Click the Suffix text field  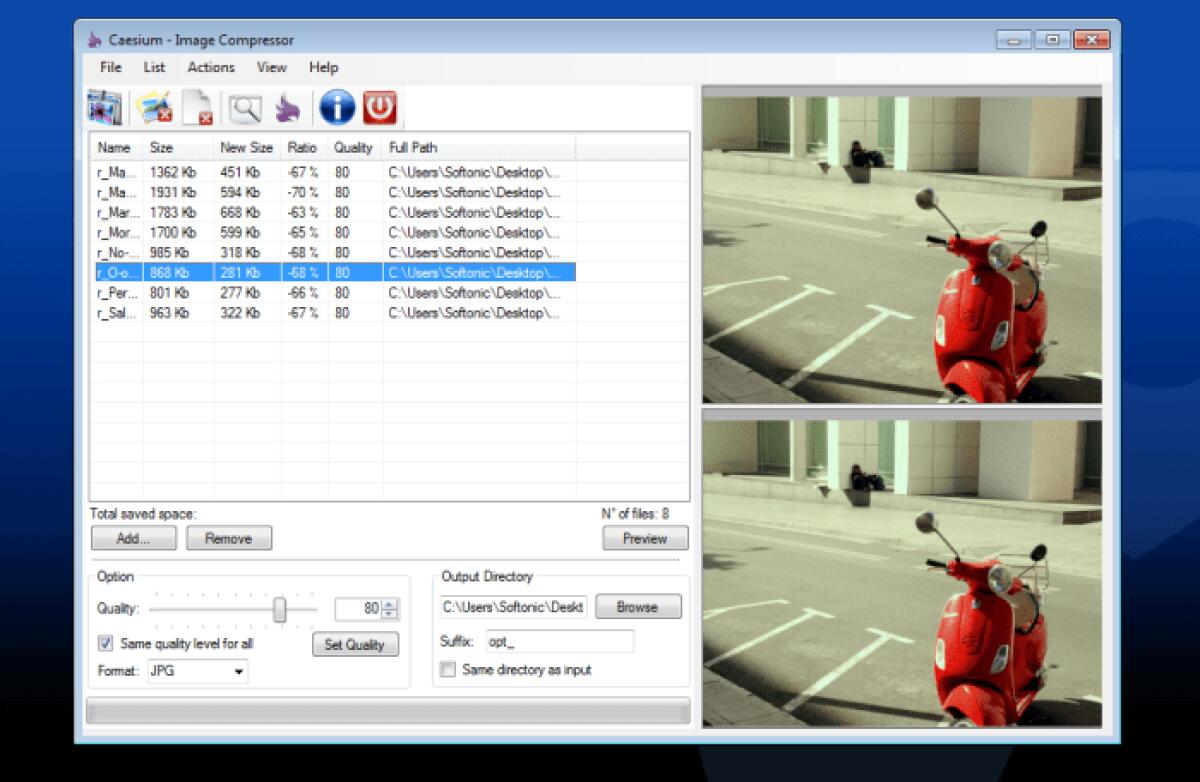[x=560, y=641]
